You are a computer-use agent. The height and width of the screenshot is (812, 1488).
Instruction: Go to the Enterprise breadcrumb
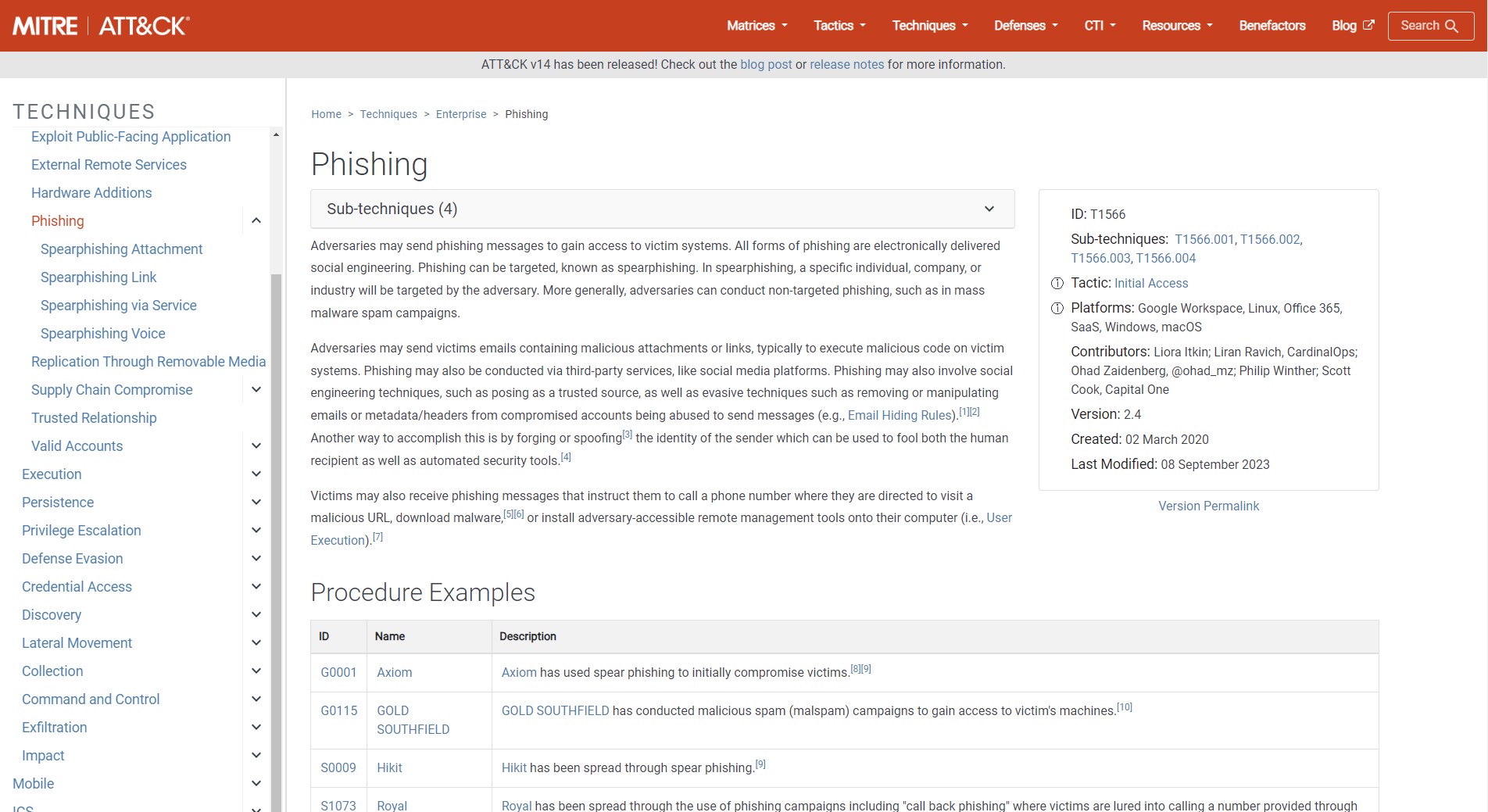point(460,114)
